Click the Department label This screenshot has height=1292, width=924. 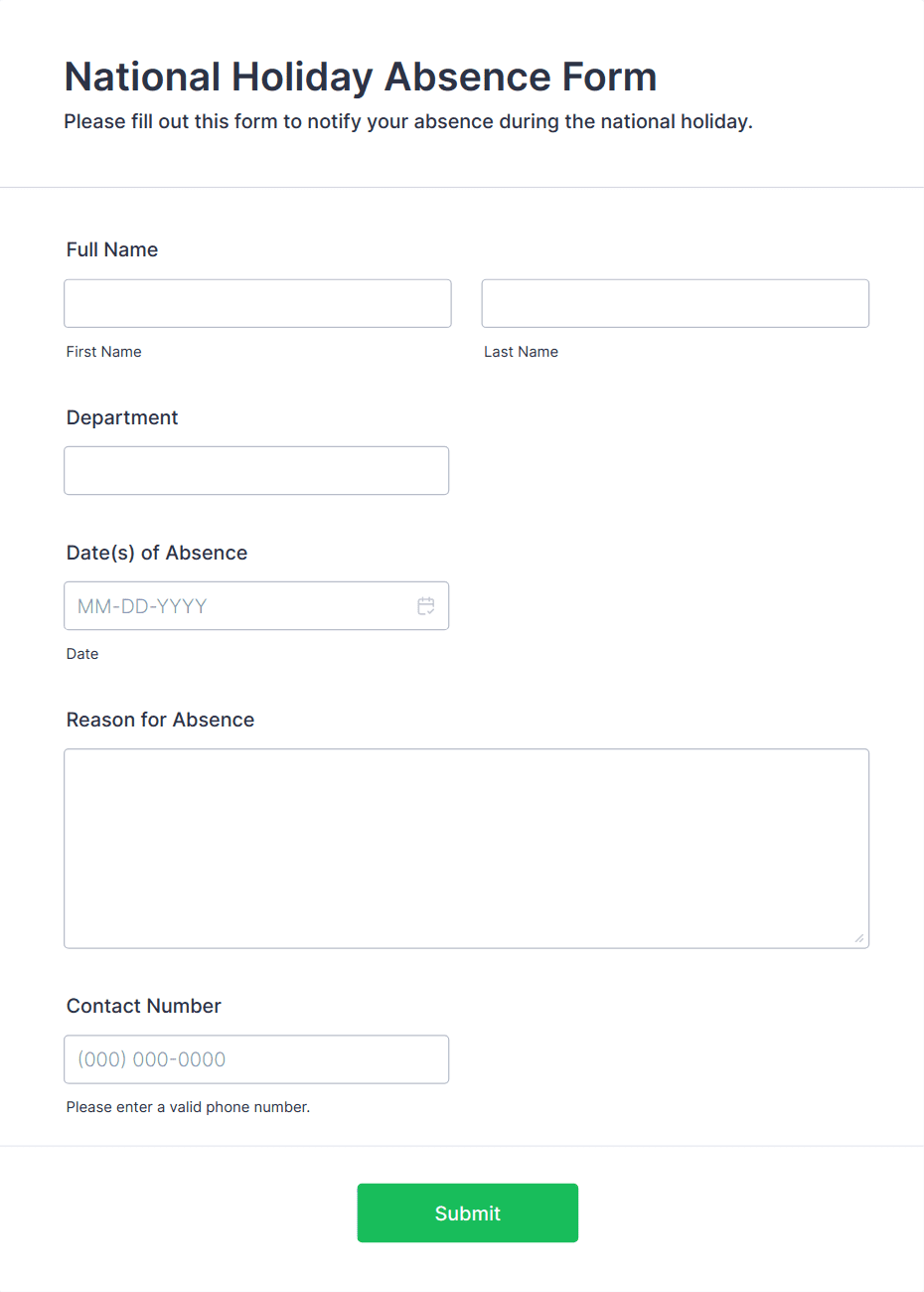coord(121,417)
